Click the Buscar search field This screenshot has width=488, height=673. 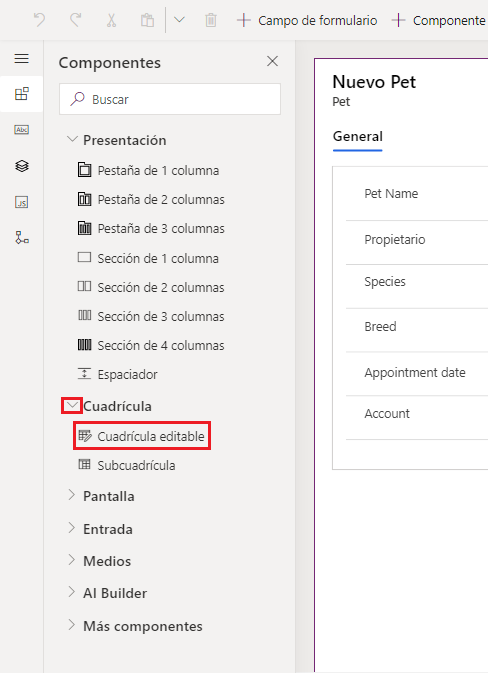pyautogui.click(x=170, y=99)
